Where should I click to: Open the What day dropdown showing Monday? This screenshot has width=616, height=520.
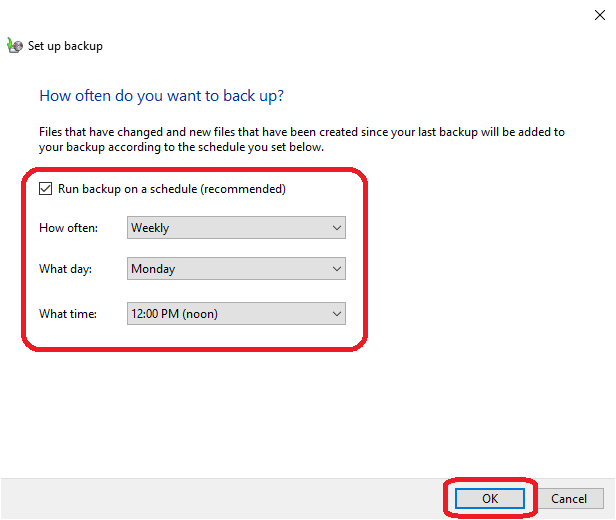[236, 269]
